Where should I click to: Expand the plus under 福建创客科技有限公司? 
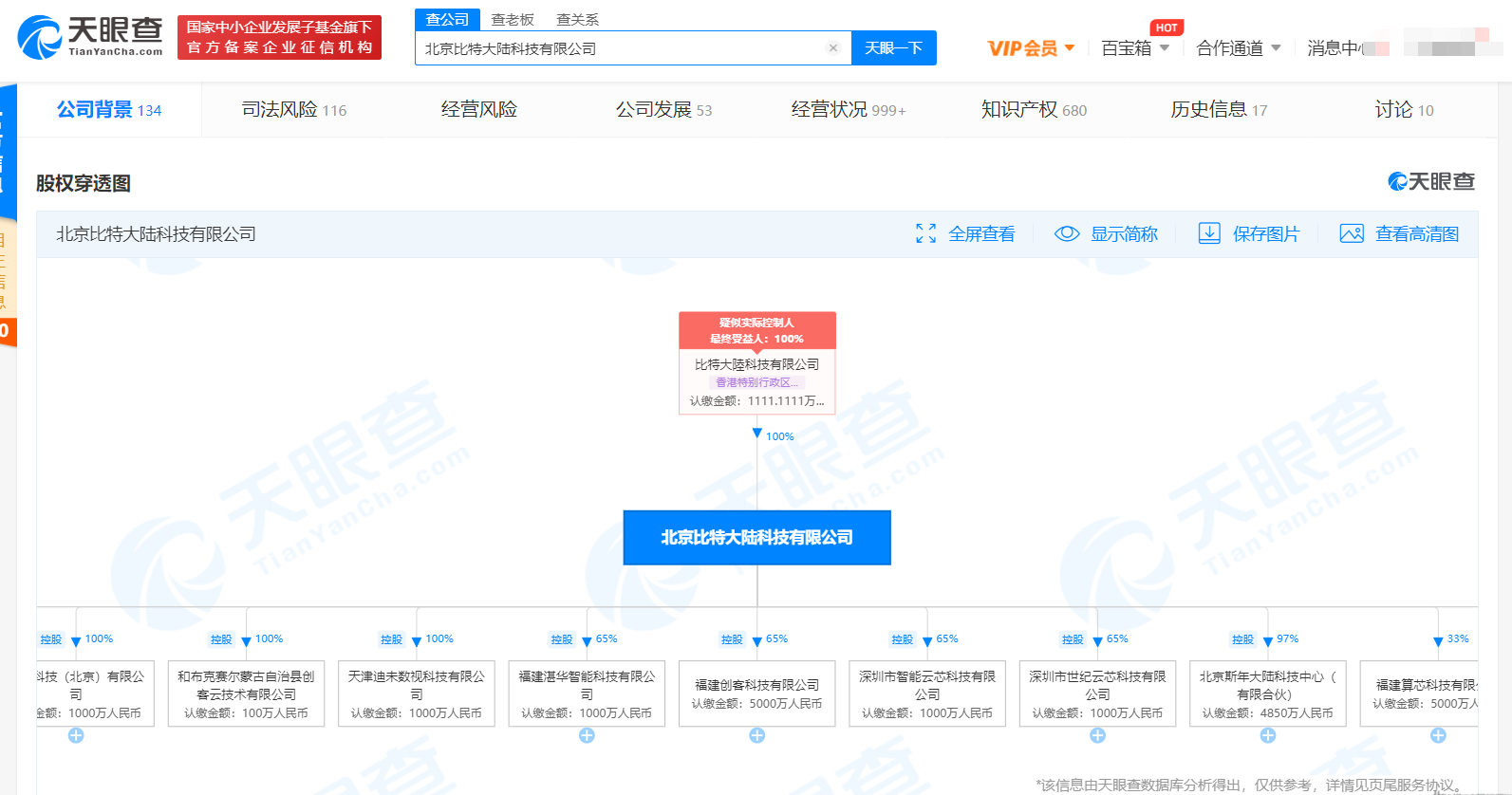point(757,736)
